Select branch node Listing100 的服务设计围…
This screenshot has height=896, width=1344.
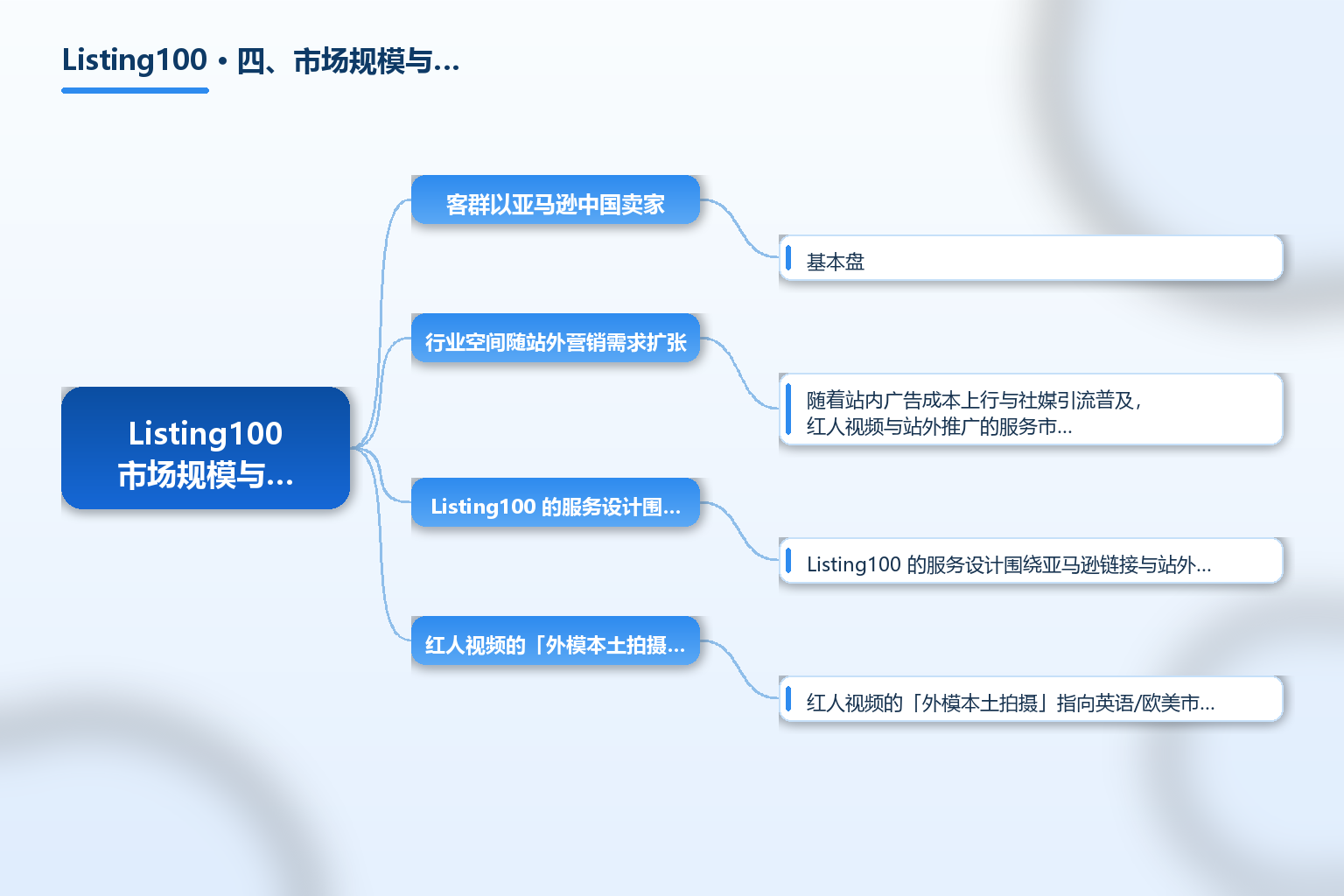click(556, 502)
